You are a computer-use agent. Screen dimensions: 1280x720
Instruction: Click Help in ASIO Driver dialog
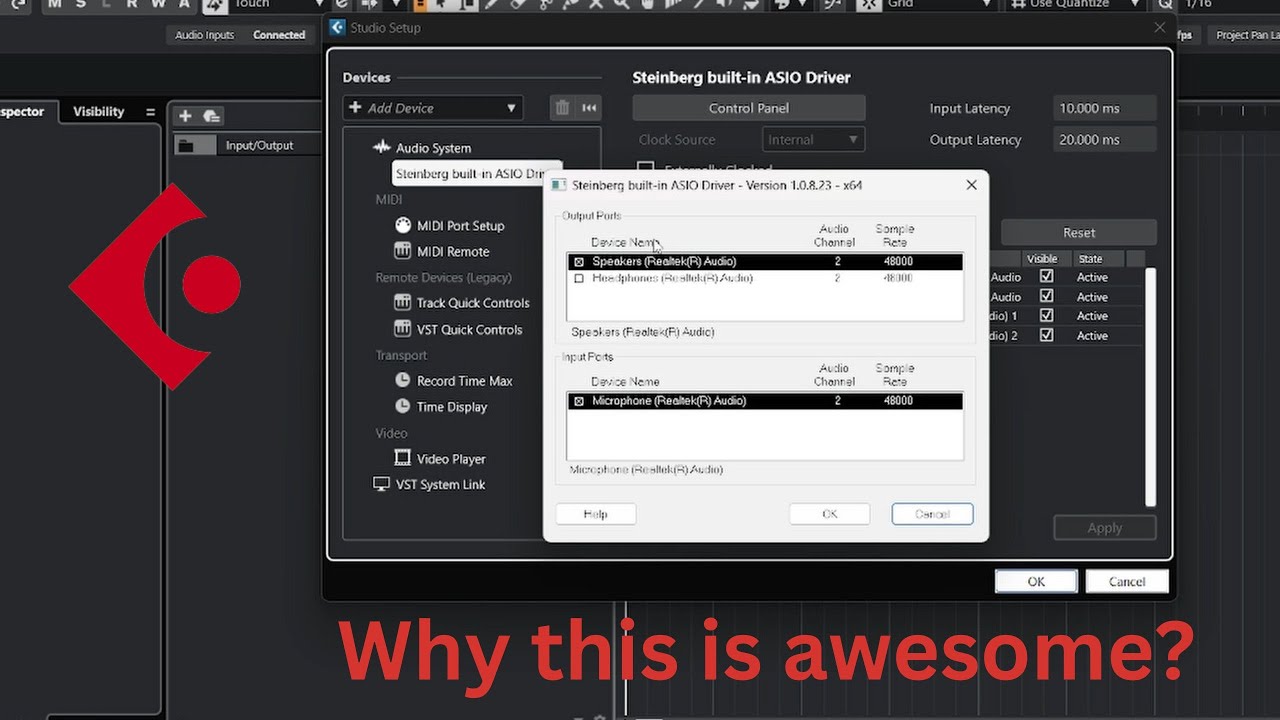[596, 514]
